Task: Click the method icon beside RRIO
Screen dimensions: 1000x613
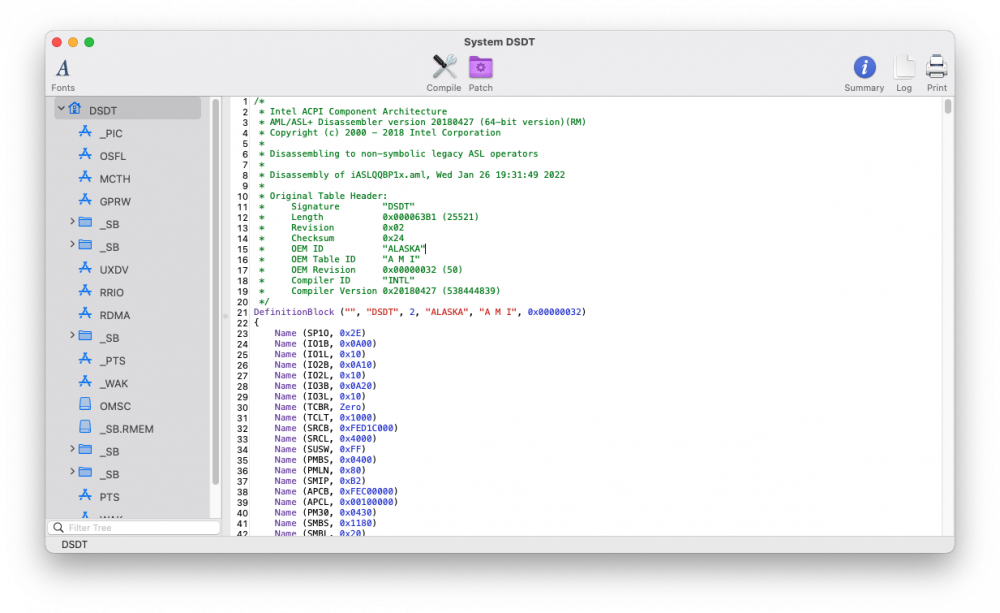Action: [x=85, y=292]
